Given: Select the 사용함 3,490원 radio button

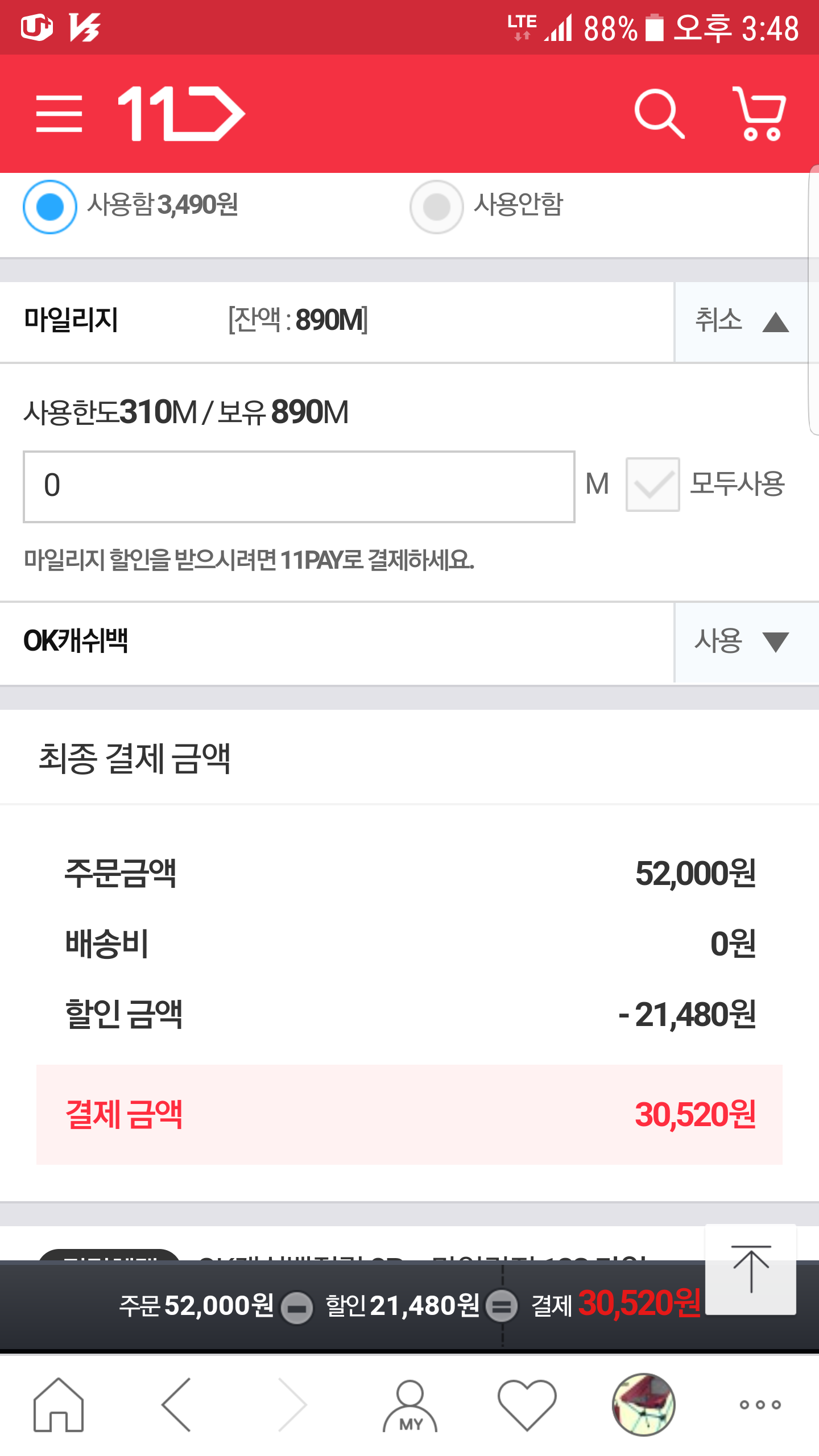Looking at the screenshot, I should pyautogui.click(x=50, y=206).
